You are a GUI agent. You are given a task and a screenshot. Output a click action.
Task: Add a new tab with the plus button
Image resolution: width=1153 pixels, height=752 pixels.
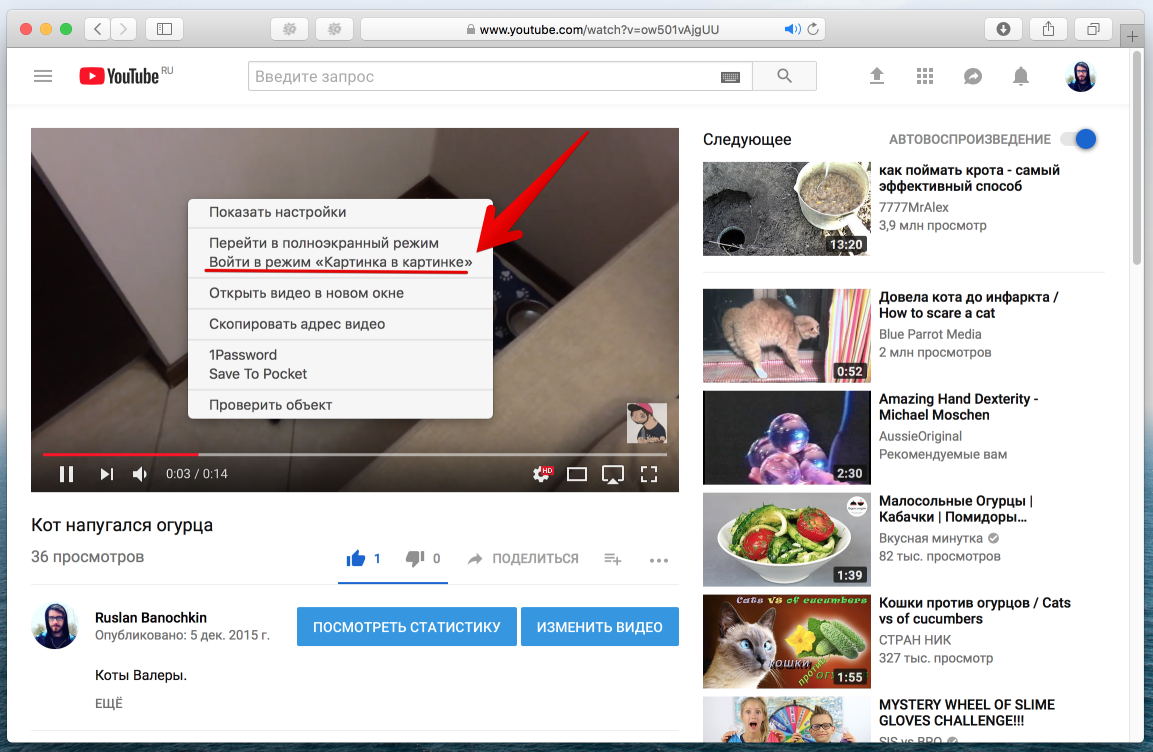tap(1132, 36)
